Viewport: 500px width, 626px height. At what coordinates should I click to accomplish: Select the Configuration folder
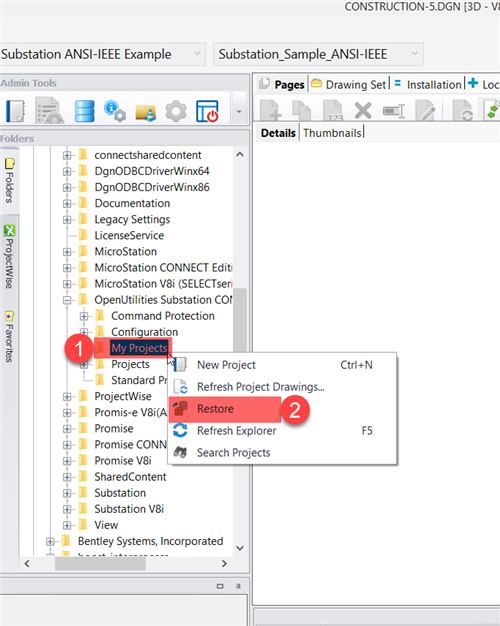point(145,332)
